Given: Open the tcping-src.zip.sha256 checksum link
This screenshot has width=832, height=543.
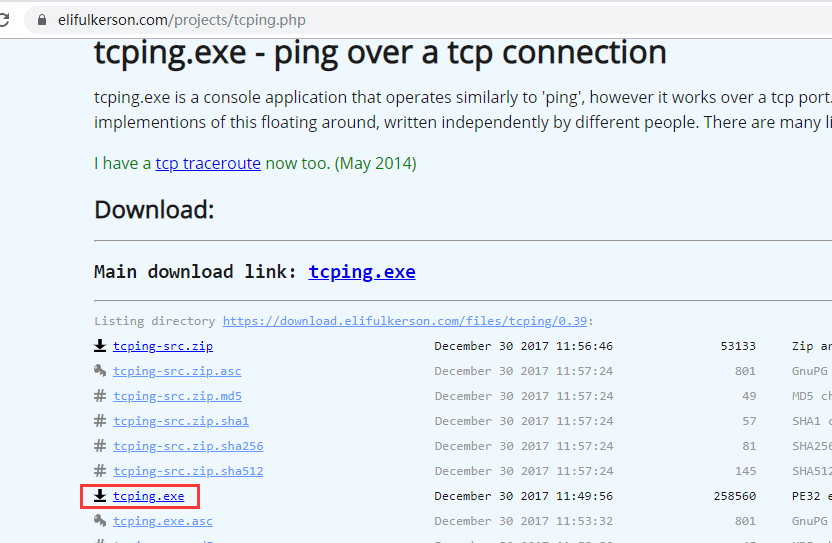Looking at the screenshot, I should [188, 446].
